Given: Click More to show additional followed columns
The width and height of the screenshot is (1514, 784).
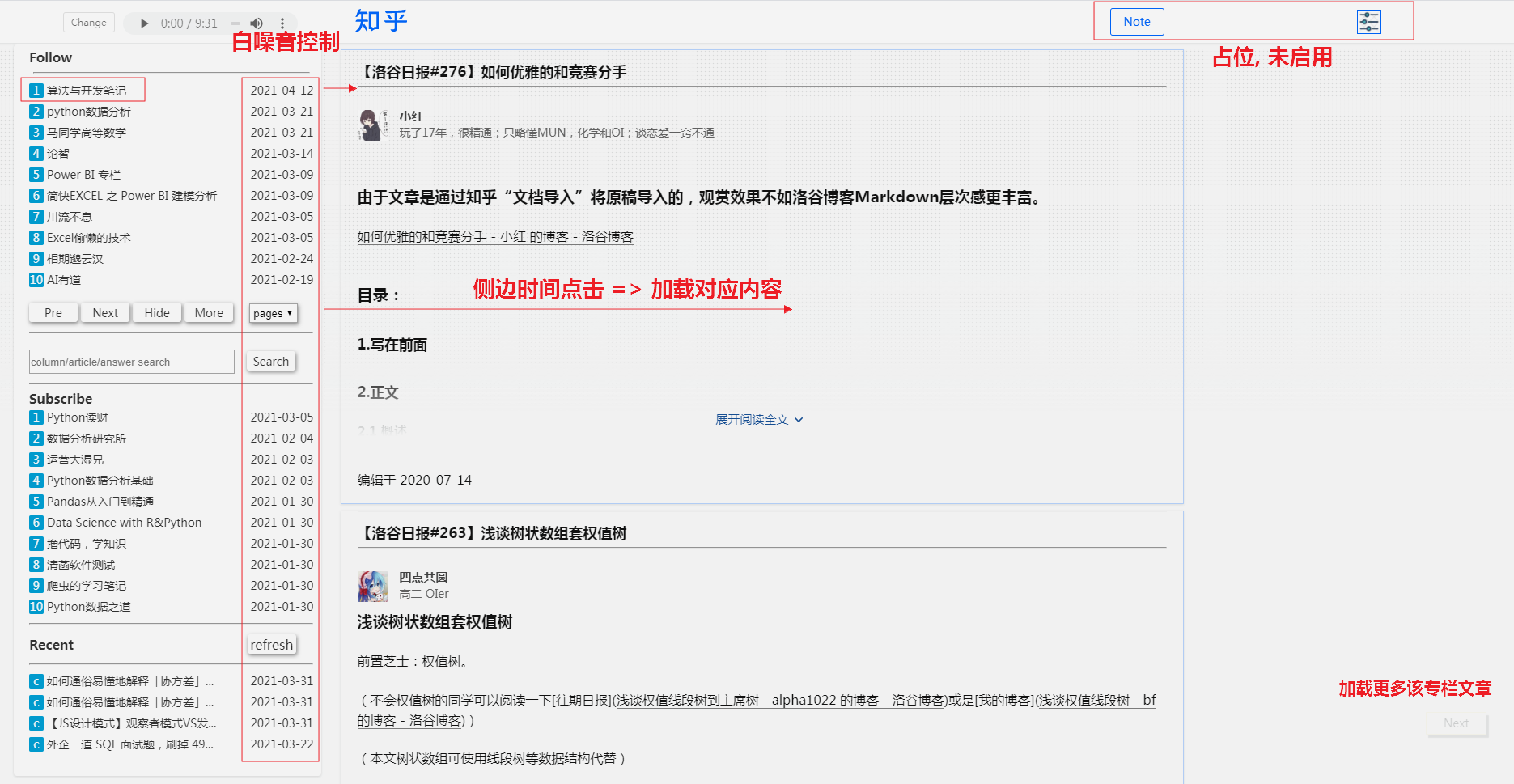Looking at the screenshot, I should click(209, 312).
